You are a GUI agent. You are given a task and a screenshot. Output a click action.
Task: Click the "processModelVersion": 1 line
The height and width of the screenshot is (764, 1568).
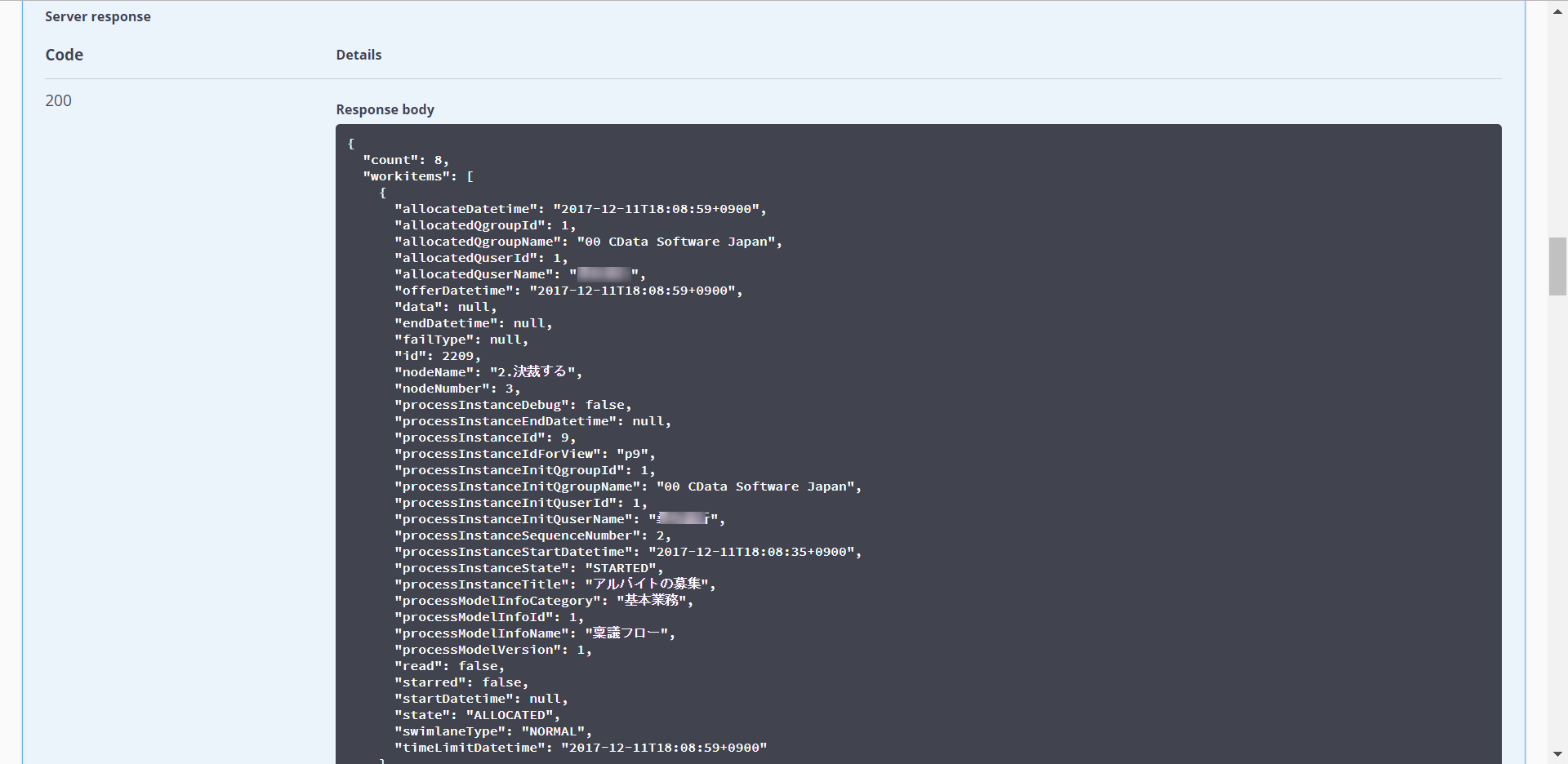(x=493, y=650)
